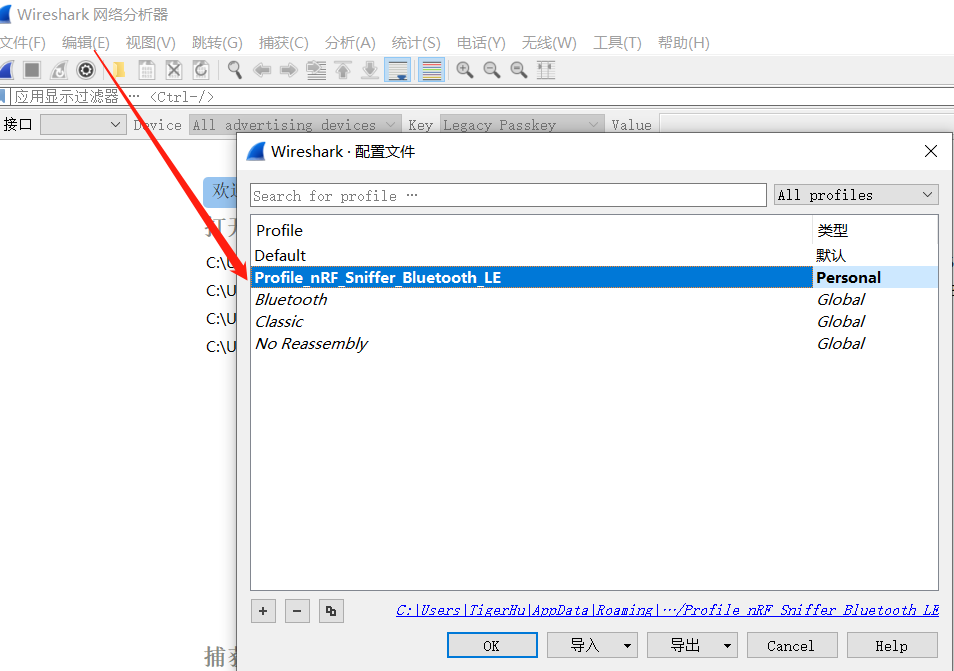Select the 'Profile_nRF_Sniffer_Bluetooth_LE' profile row

(x=594, y=277)
